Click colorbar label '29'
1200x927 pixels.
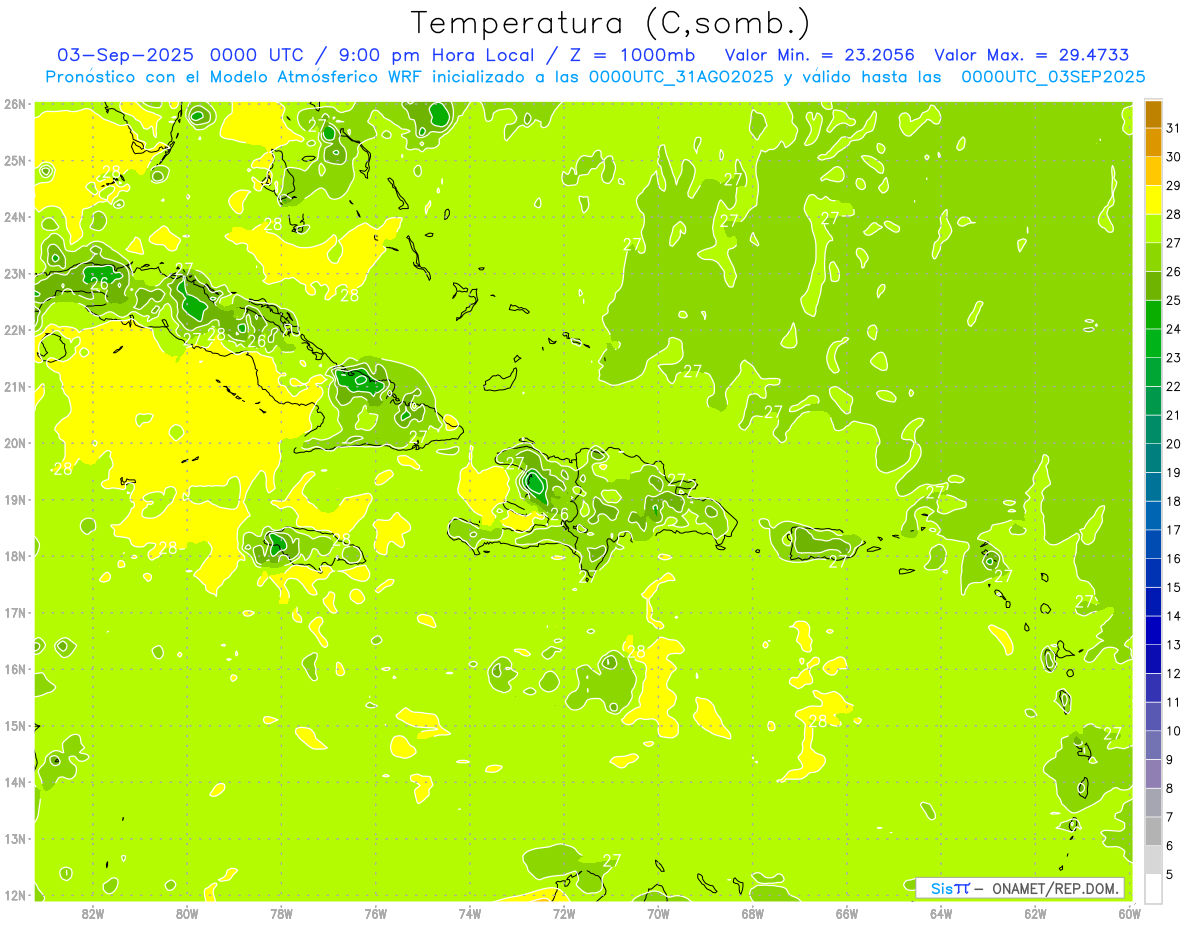tap(1174, 186)
